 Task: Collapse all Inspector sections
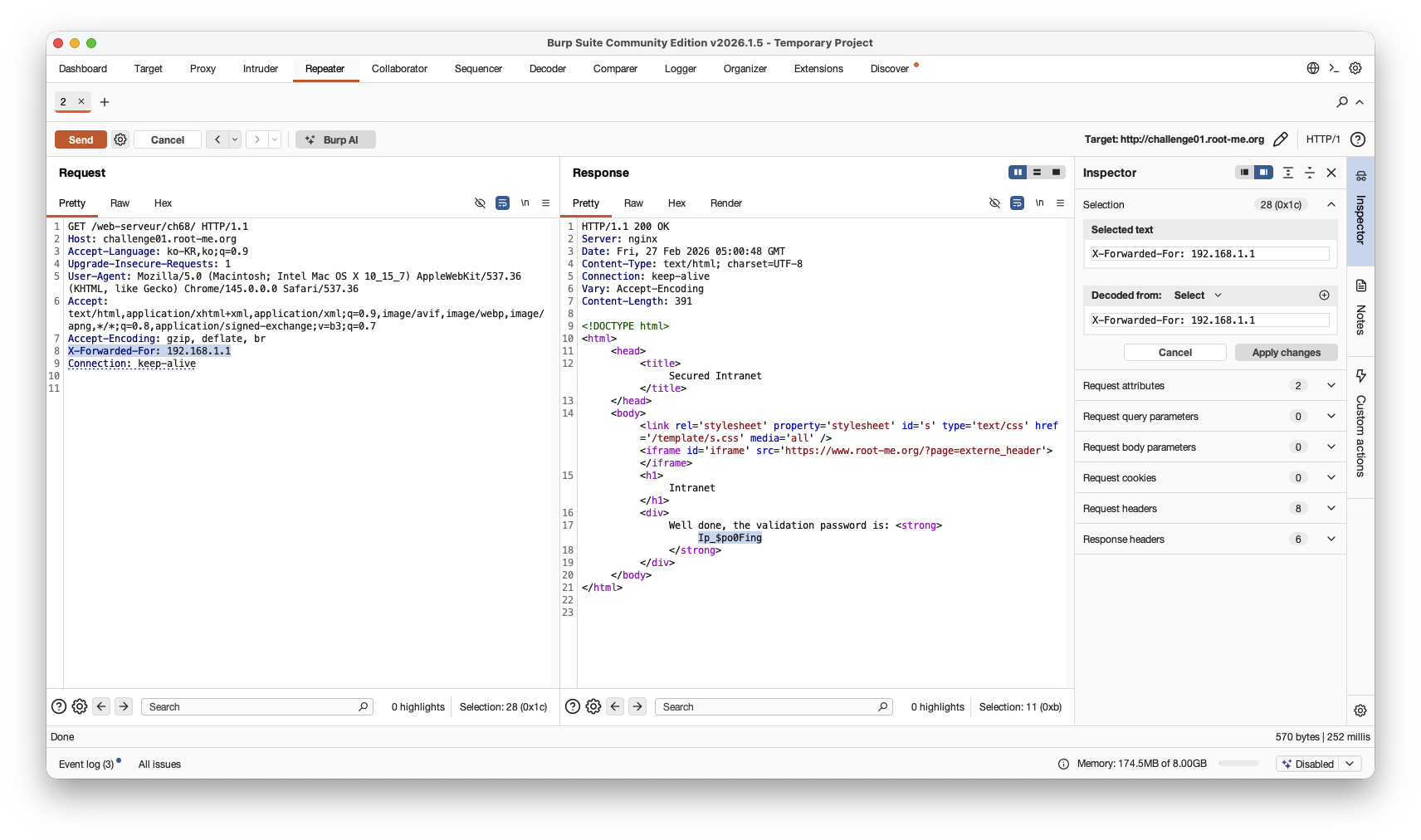point(1310,172)
